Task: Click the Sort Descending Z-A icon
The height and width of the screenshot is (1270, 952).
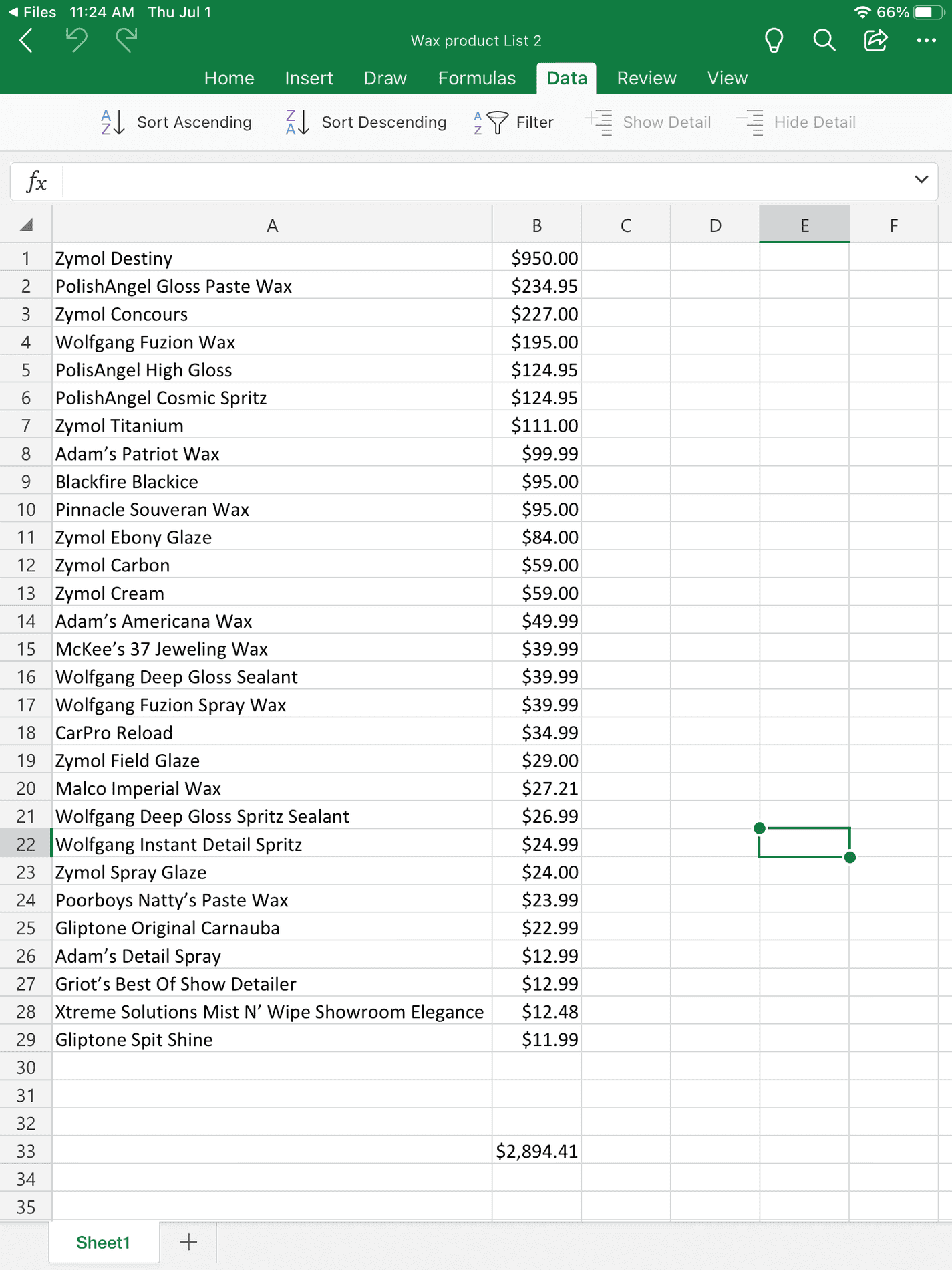Action: [x=297, y=122]
